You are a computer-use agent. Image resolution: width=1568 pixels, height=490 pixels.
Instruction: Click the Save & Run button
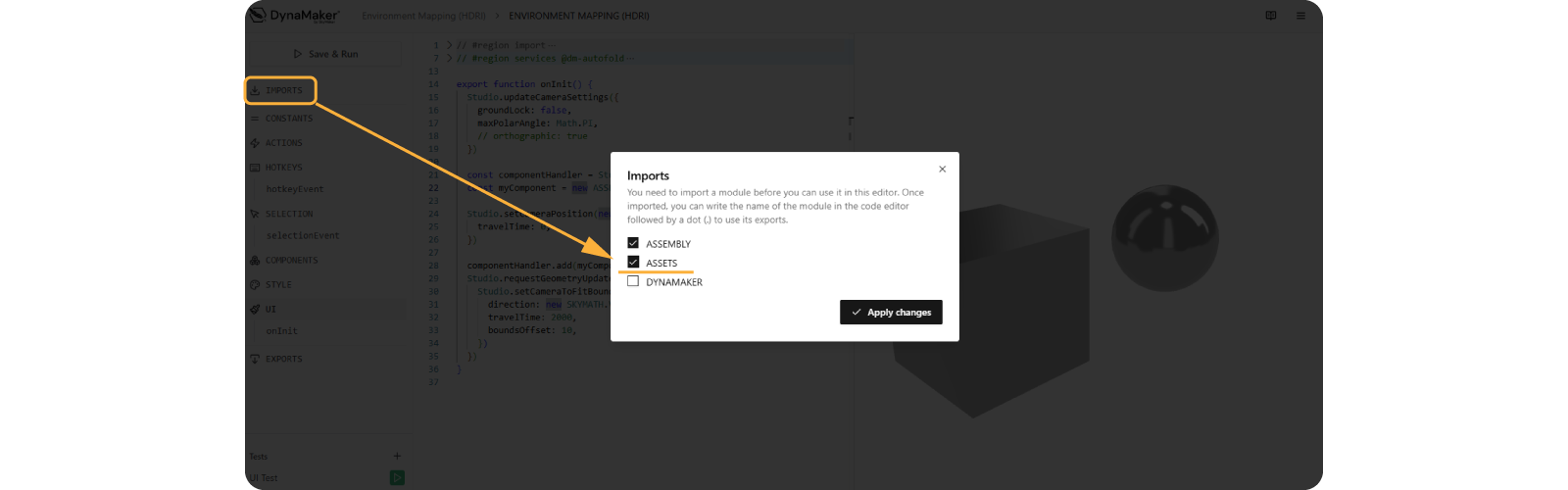[x=325, y=54]
